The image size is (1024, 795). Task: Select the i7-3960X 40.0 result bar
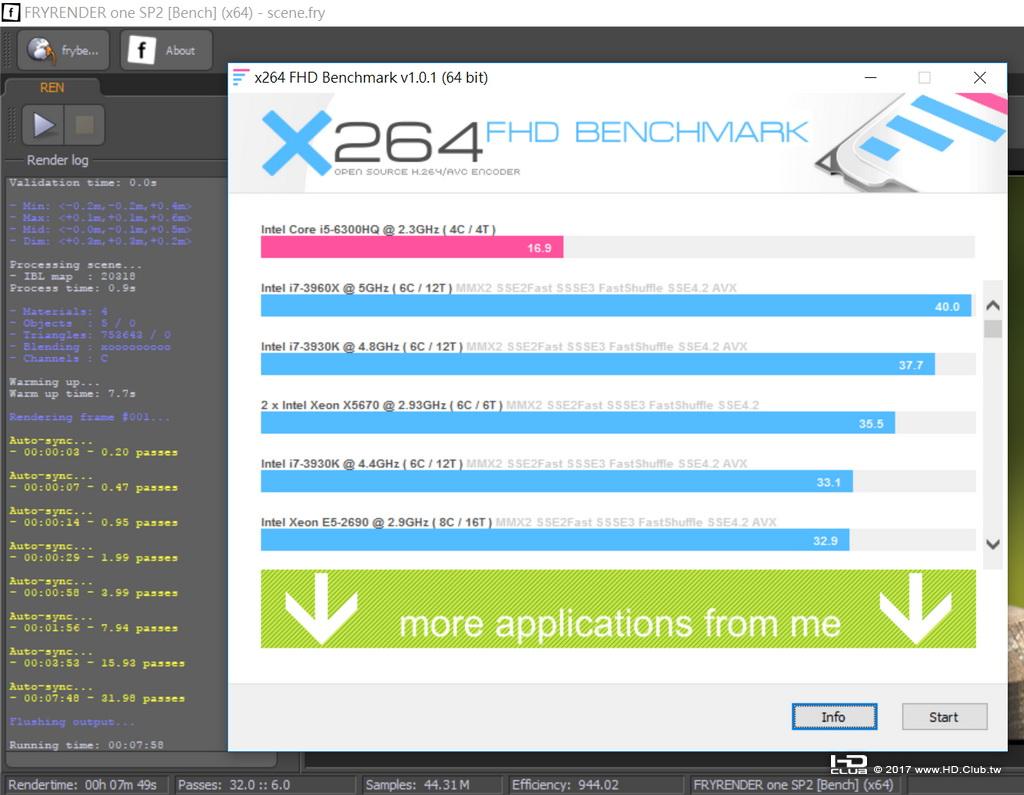click(616, 306)
